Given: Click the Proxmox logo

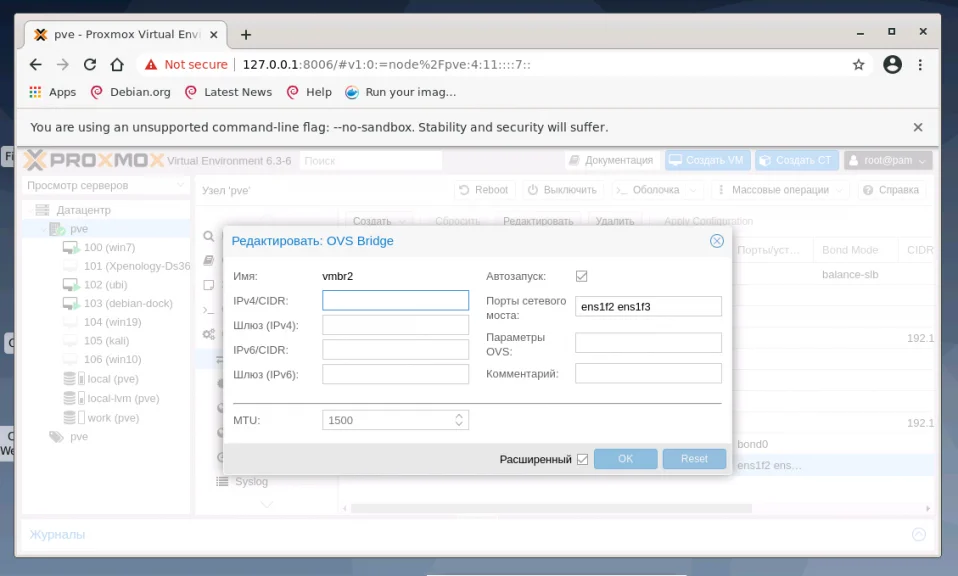Looking at the screenshot, I should point(95,161).
